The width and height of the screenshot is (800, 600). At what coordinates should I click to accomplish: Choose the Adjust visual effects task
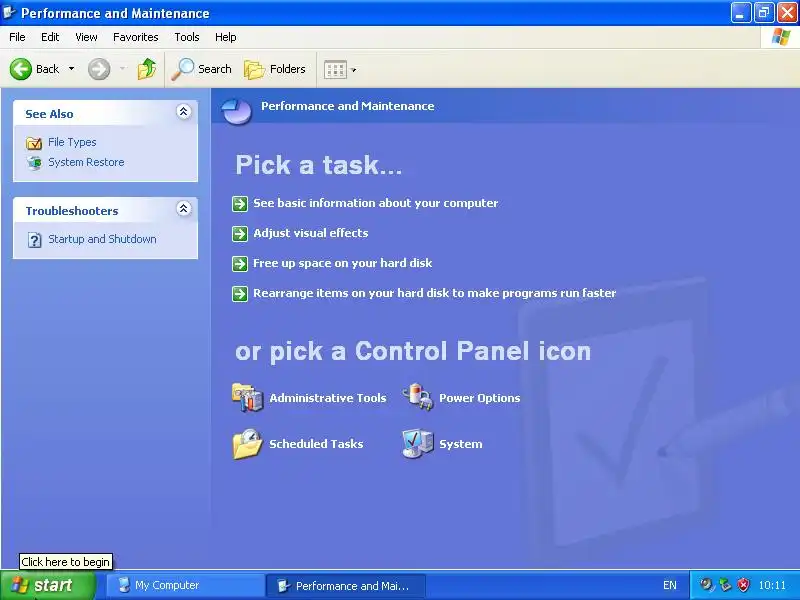[x=311, y=233]
